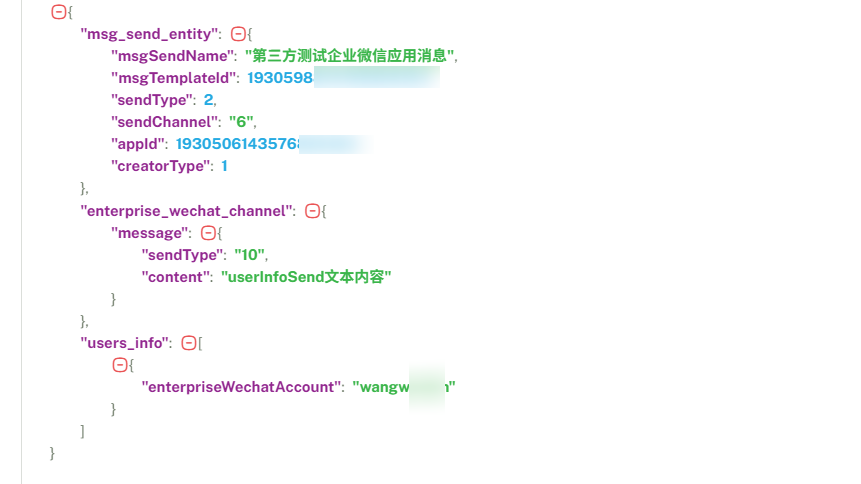Click the msgTemplateId key
The image size is (861, 484).
coord(173,78)
